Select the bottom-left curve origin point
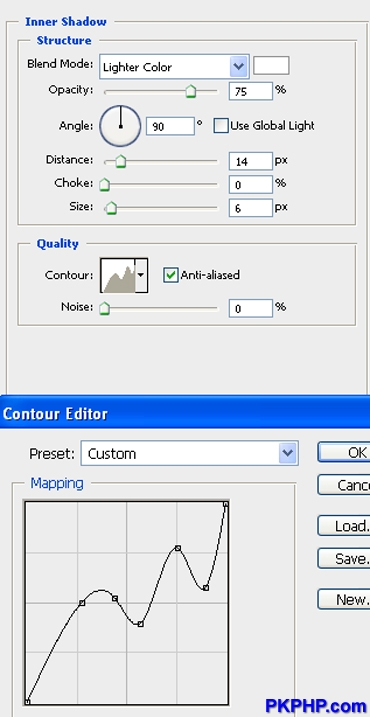 (x=27, y=702)
